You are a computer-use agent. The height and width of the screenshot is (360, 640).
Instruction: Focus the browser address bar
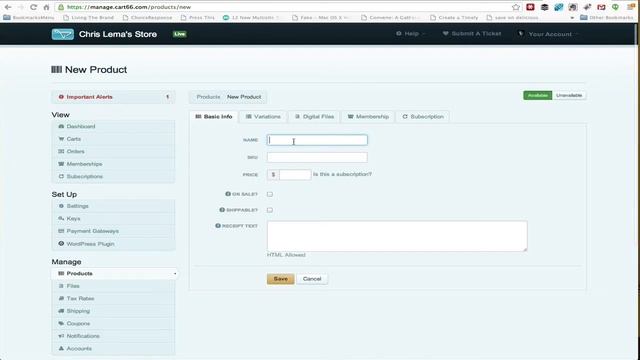[x=286, y=7]
